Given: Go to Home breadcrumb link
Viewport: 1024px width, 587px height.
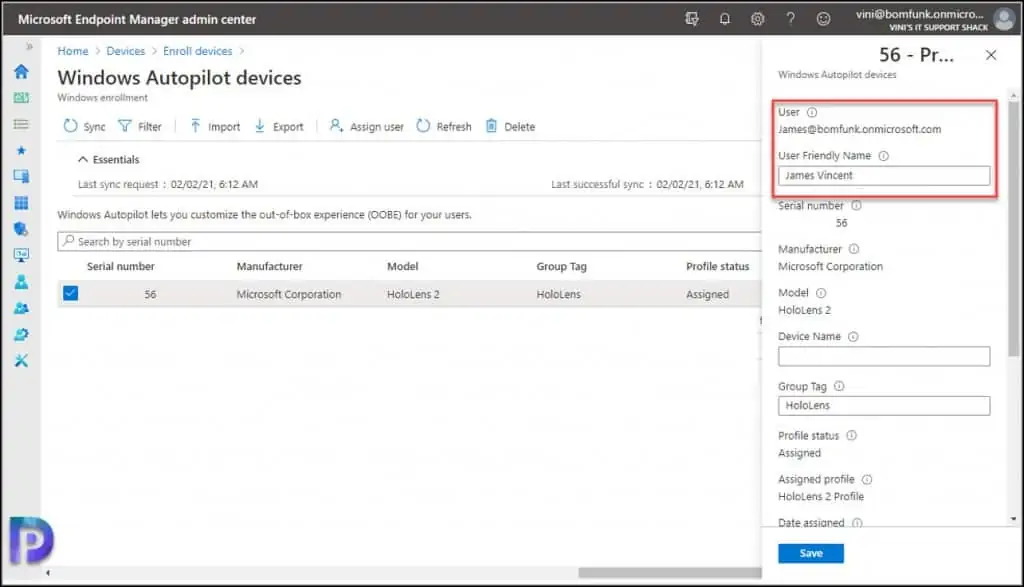Looking at the screenshot, I should click(72, 51).
